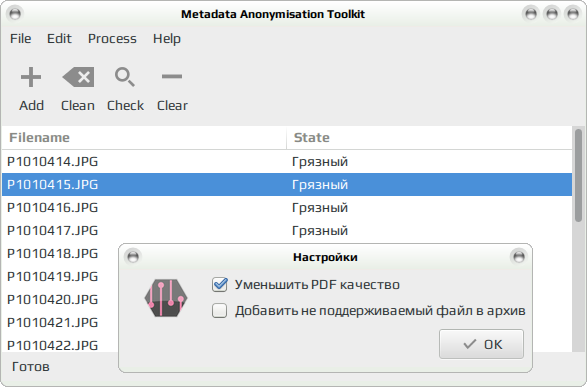Open the Process menu
The image size is (587, 387).
[112, 39]
